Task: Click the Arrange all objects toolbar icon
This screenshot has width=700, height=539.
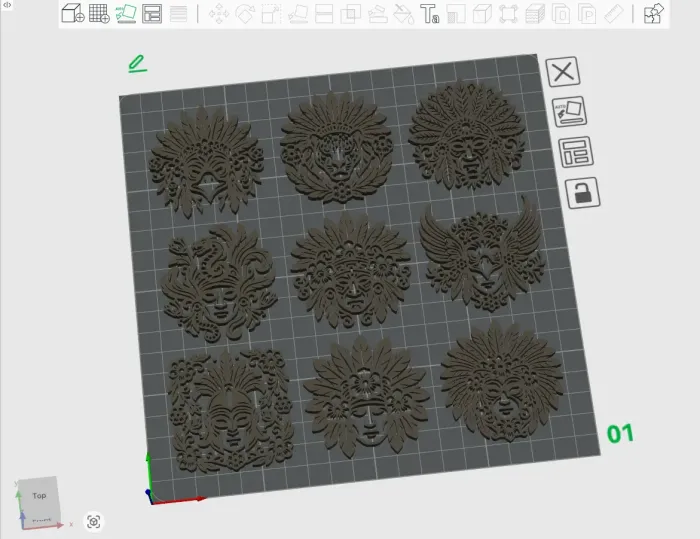Action: (152, 13)
